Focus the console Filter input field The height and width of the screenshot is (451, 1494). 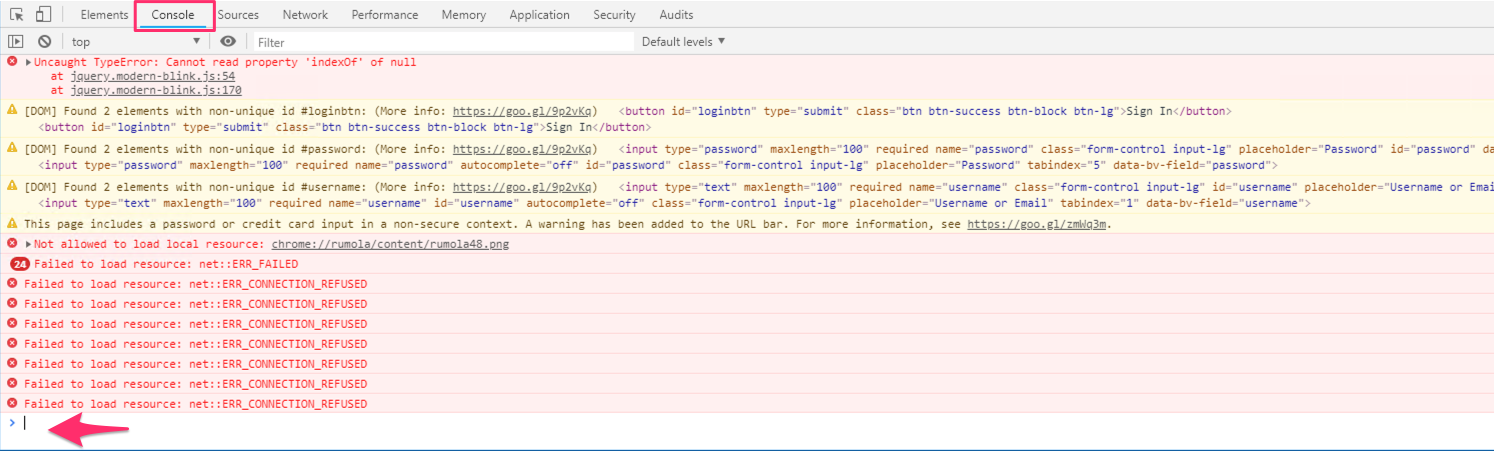[443, 42]
